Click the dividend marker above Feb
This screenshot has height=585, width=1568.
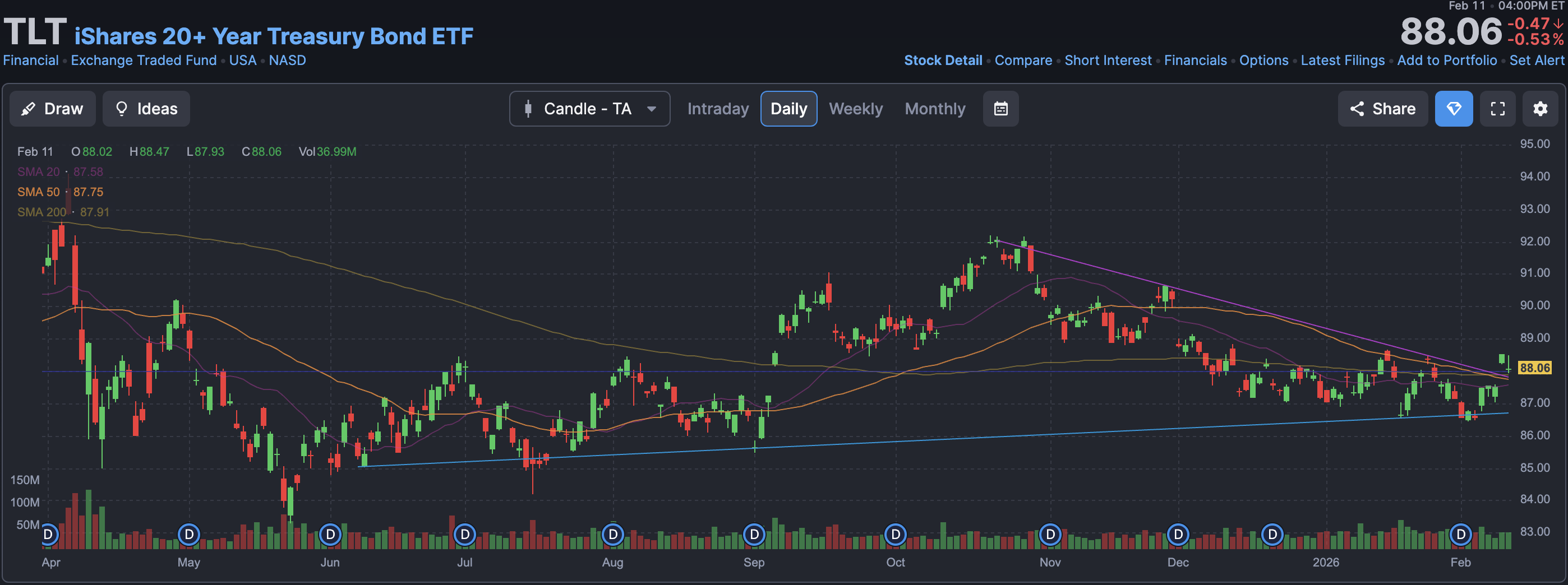point(1461,535)
